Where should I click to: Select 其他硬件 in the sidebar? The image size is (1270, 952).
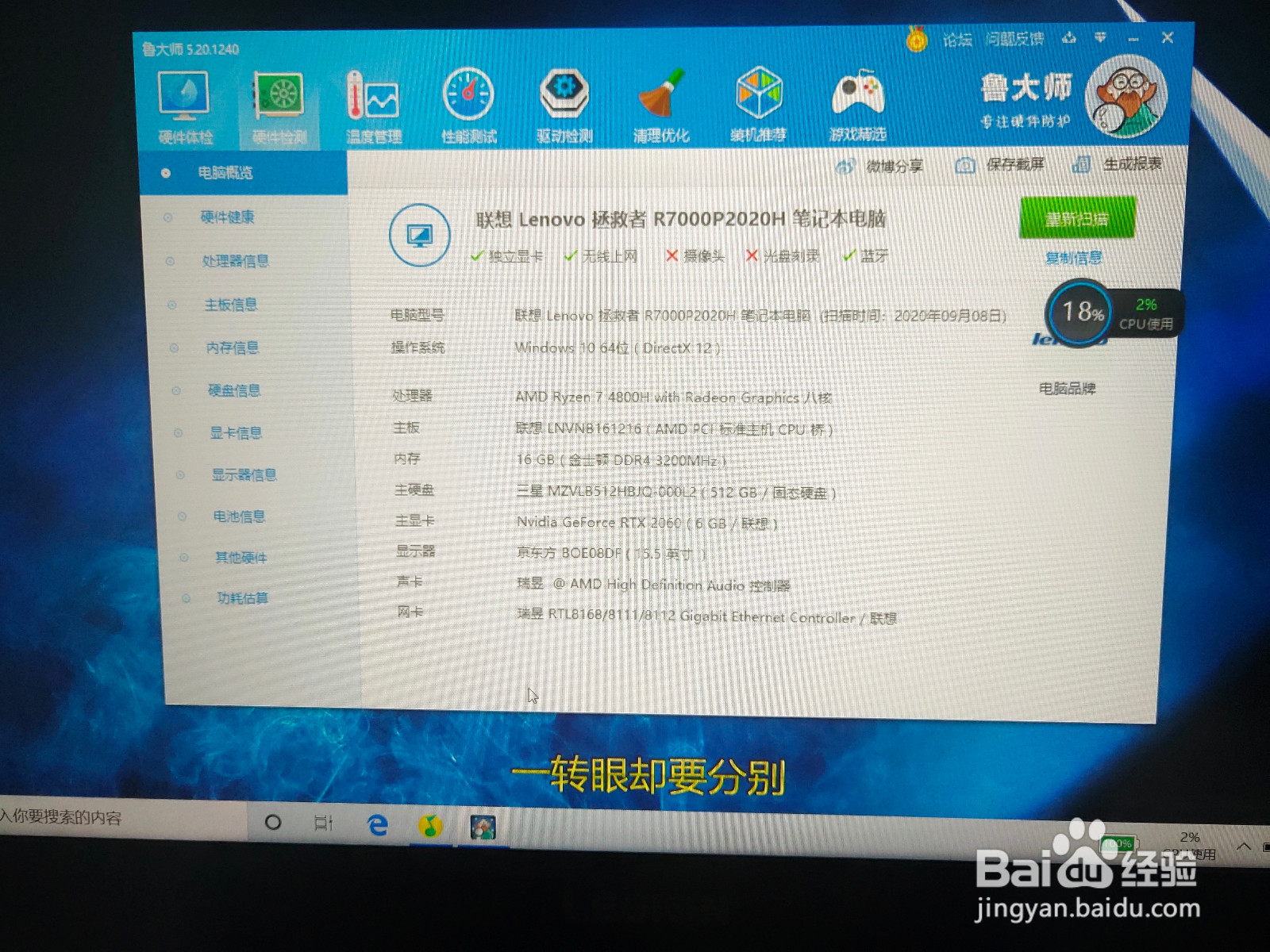coord(241,558)
